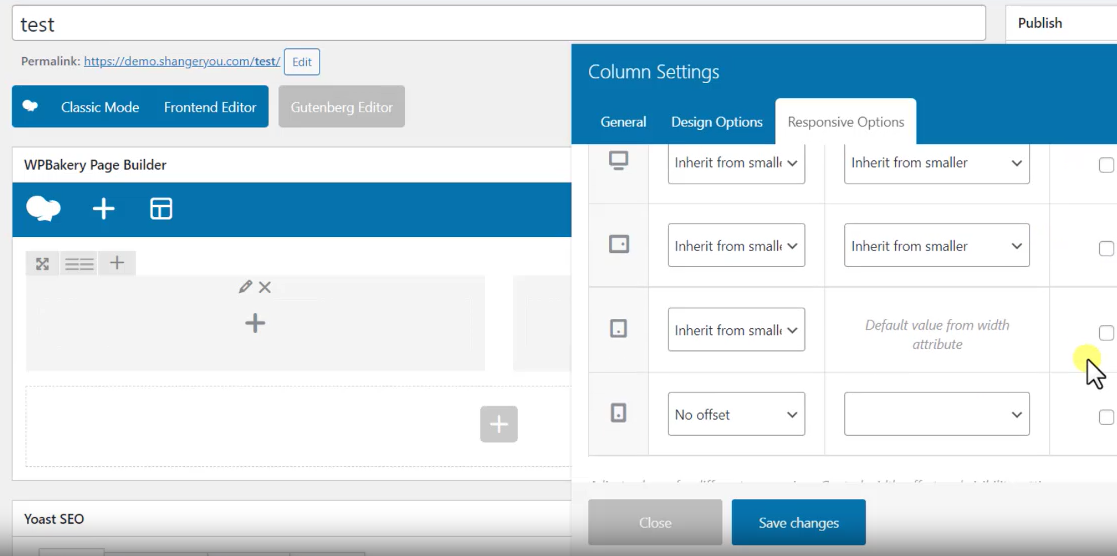Add element inside the first column
The image size is (1117, 556).
(x=255, y=323)
